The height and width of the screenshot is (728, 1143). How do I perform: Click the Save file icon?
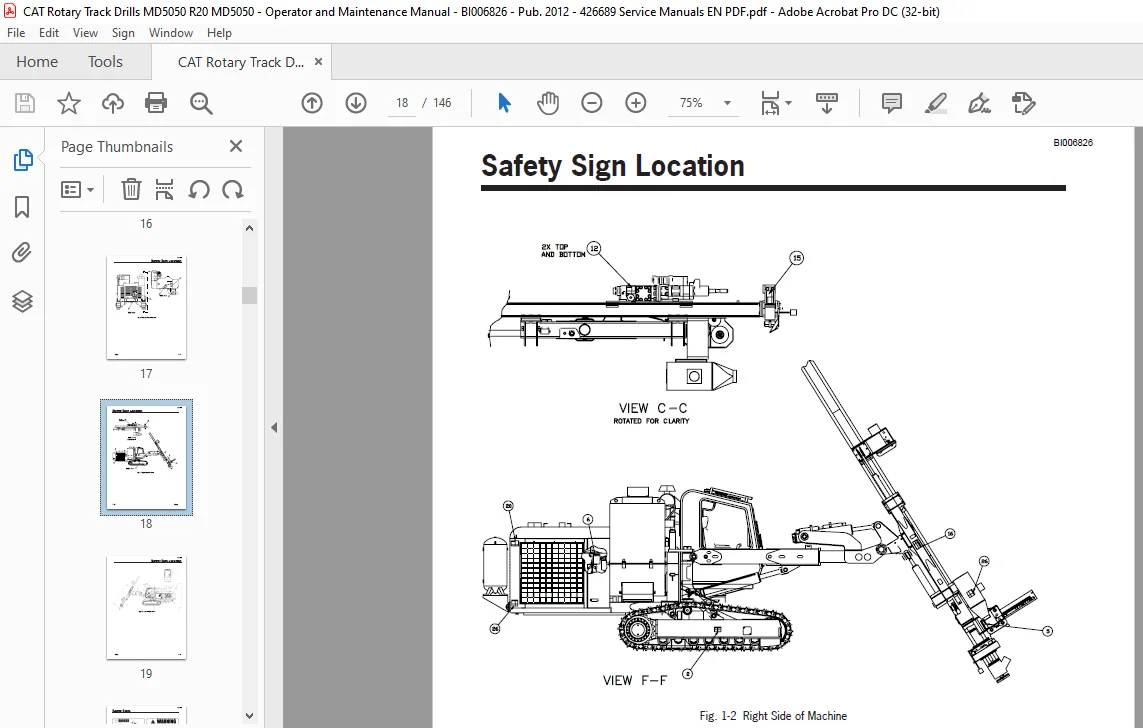25,103
